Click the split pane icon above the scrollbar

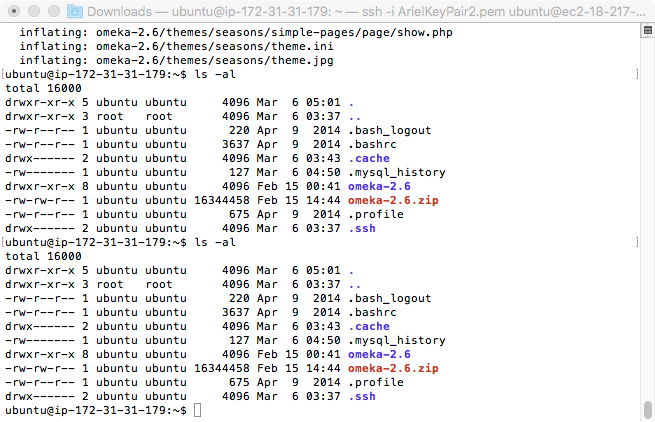point(647,31)
